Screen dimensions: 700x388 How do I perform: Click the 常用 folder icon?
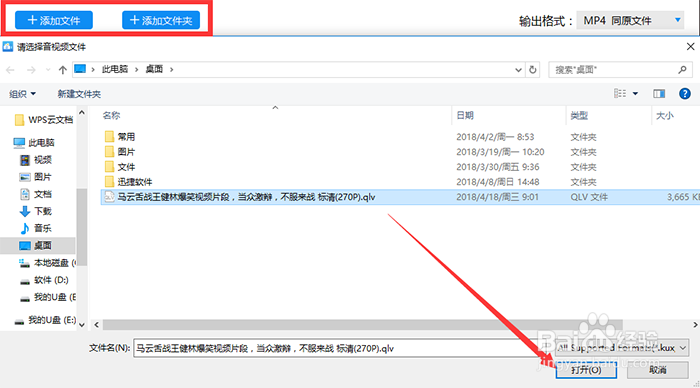(109, 136)
